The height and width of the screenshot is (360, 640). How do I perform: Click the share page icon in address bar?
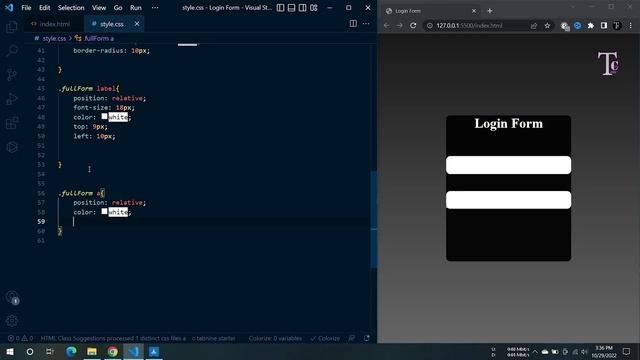click(533, 26)
